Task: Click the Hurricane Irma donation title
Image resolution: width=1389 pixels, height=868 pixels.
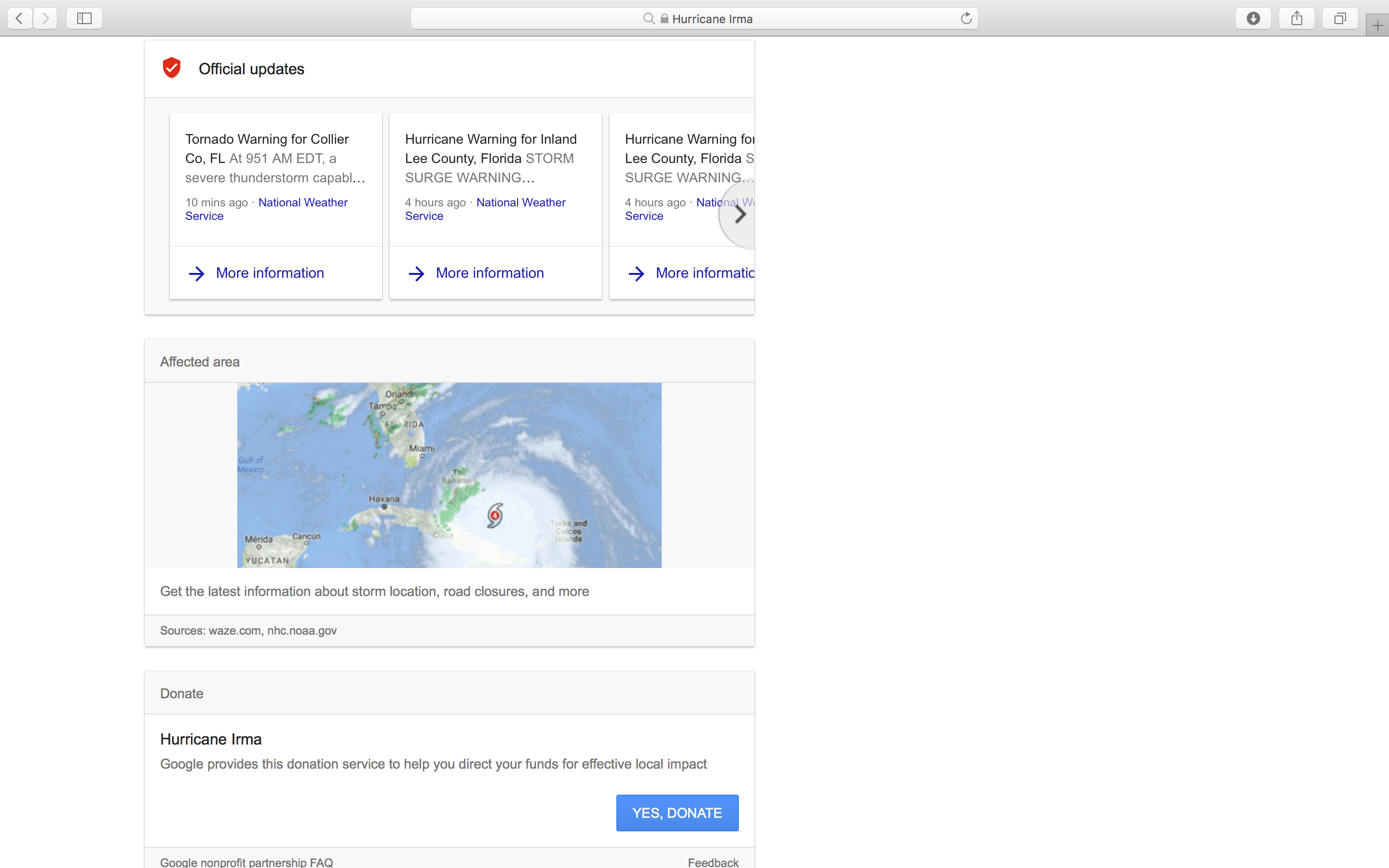Action: [x=211, y=739]
